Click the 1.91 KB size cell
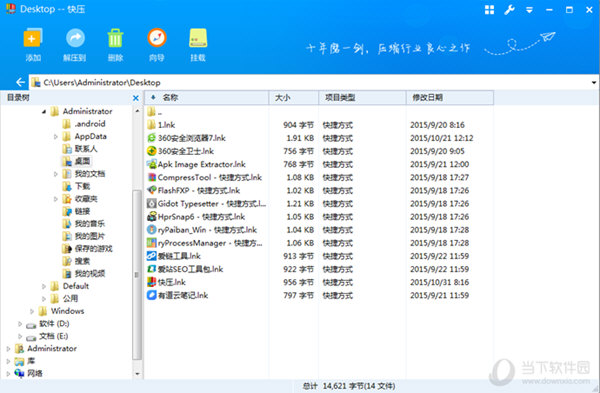600x393 pixels. pos(300,138)
